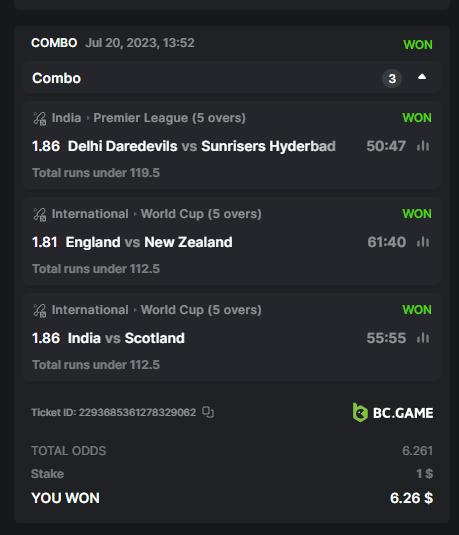
Task: Select Premier League (5 overs) breadcrumb
Action: [x=170, y=118]
